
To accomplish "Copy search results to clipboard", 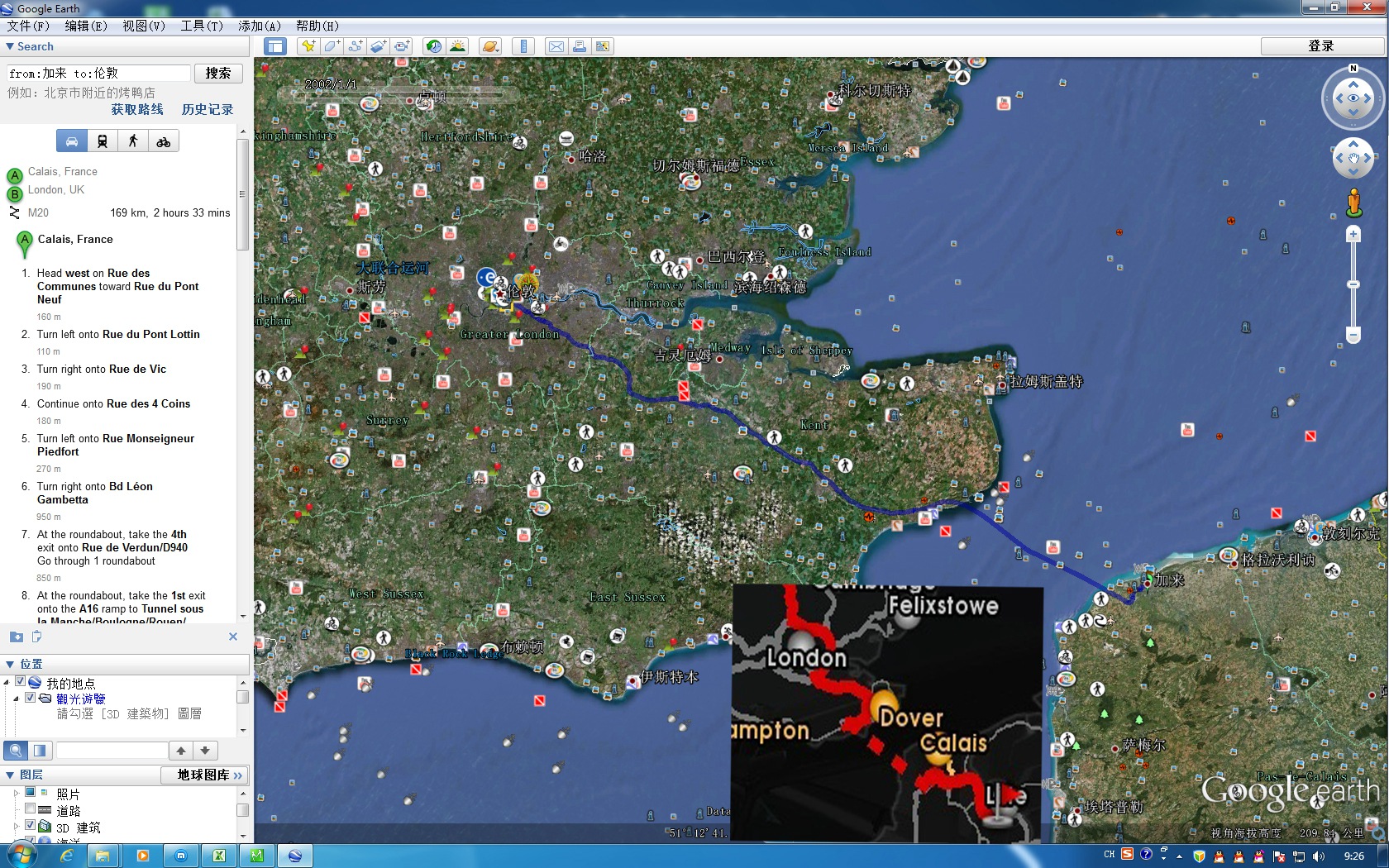I will click(36, 637).
